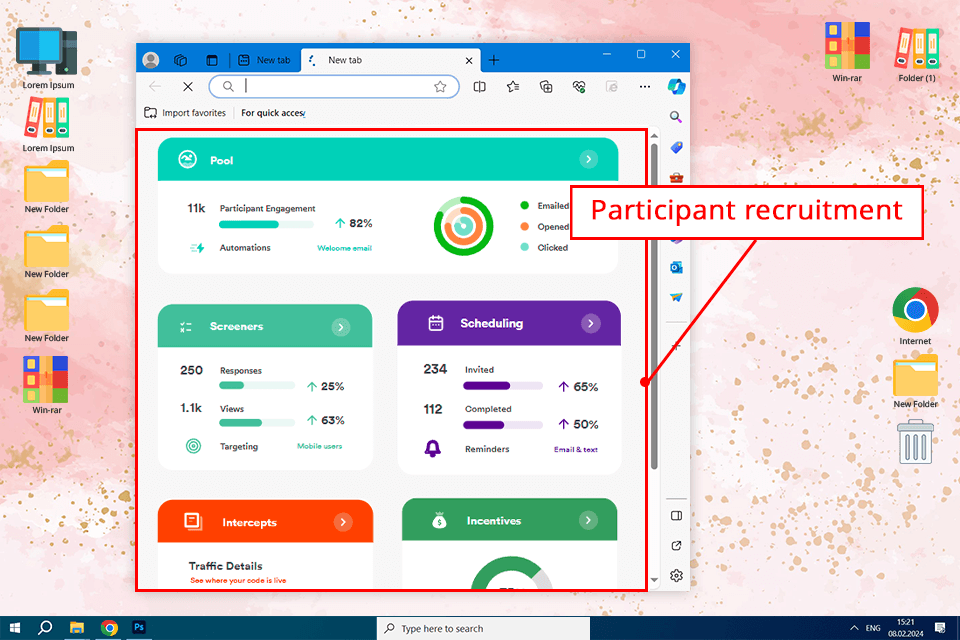The width and height of the screenshot is (960, 640).
Task: Launch the Copilot icon
Action: tap(677, 86)
